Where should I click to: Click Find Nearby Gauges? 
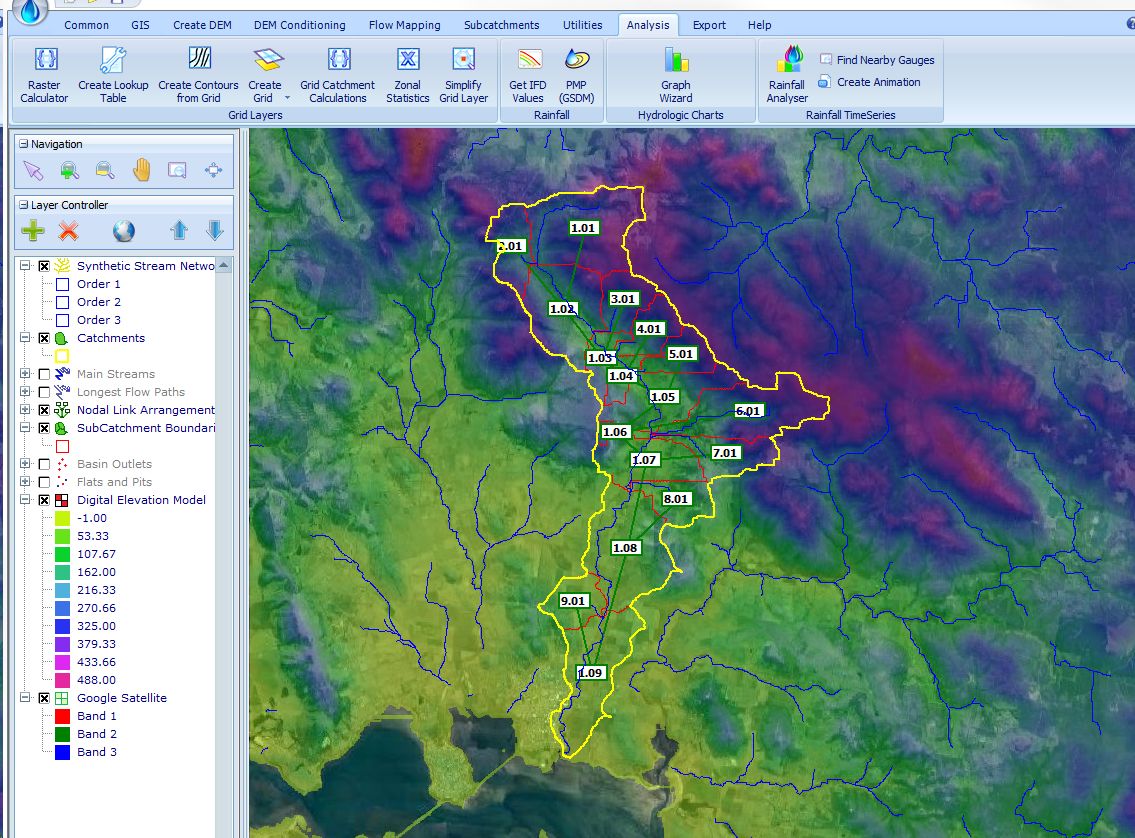click(877, 60)
